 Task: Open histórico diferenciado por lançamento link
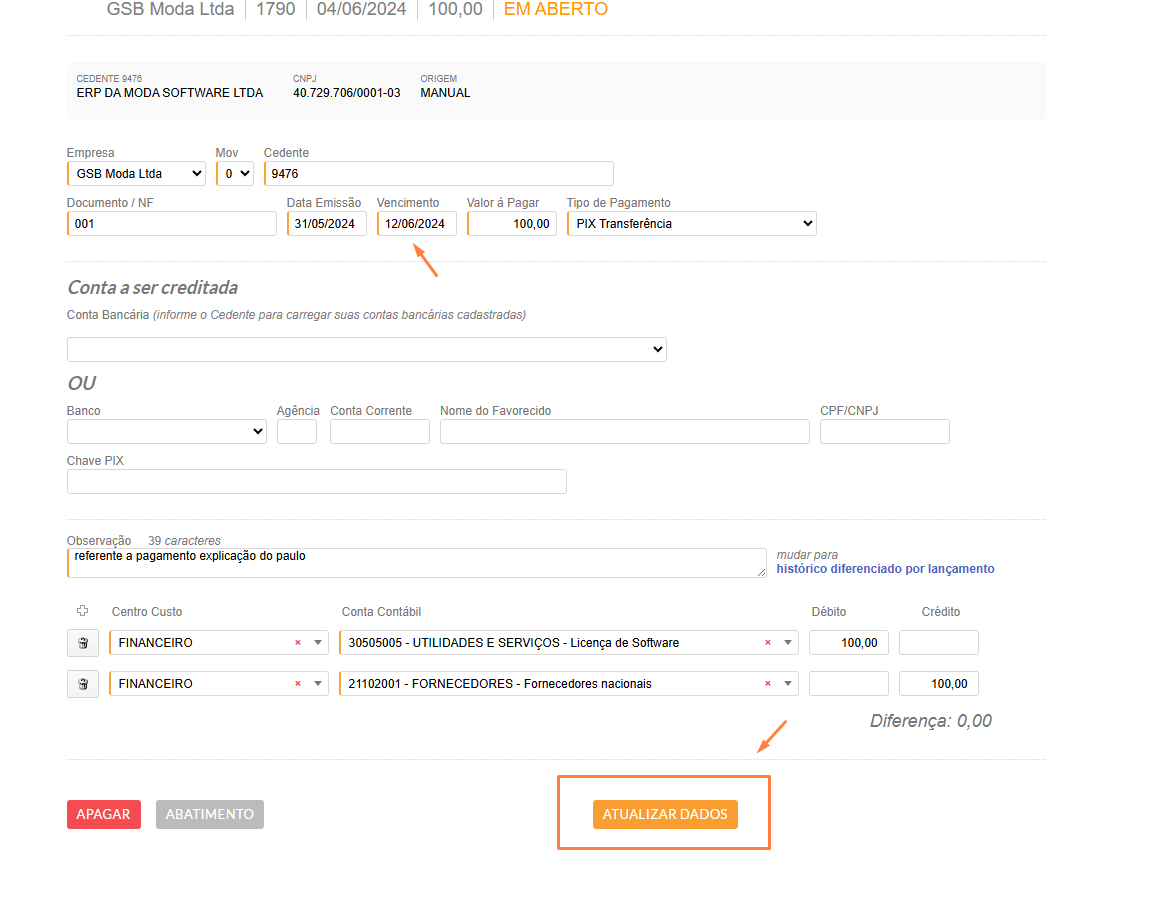click(885, 569)
